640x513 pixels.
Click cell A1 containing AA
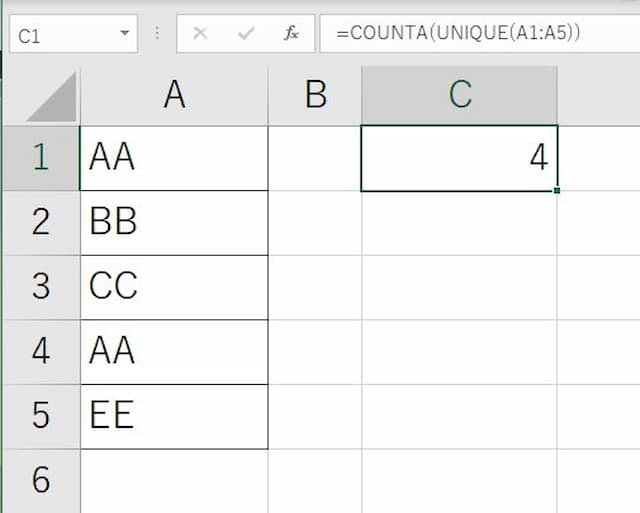point(174,158)
